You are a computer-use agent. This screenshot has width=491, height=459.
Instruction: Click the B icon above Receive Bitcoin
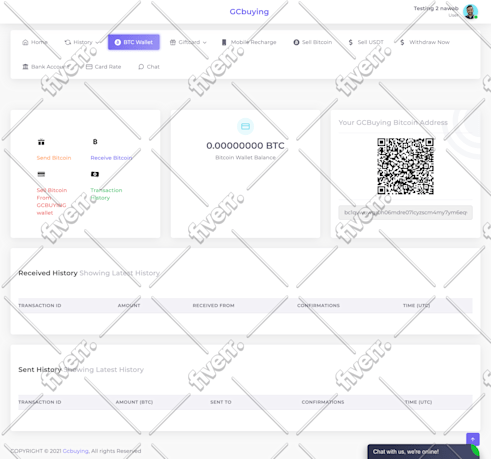click(95, 142)
